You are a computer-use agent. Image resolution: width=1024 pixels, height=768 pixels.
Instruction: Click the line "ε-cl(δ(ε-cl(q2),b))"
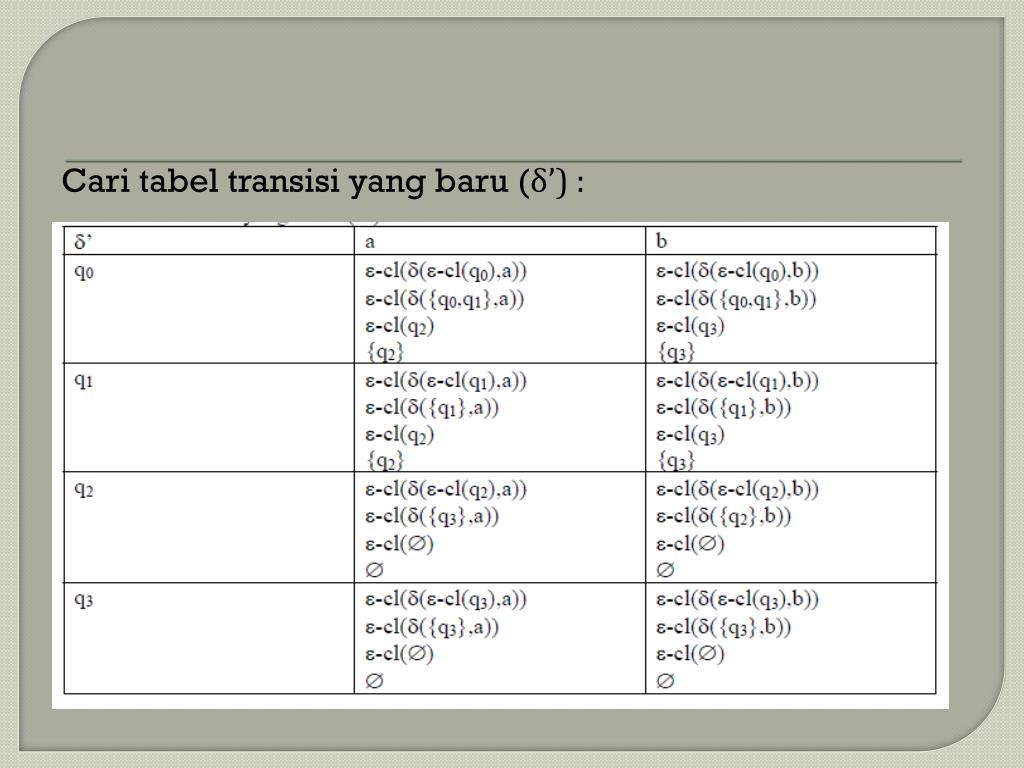tap(737, 490)
